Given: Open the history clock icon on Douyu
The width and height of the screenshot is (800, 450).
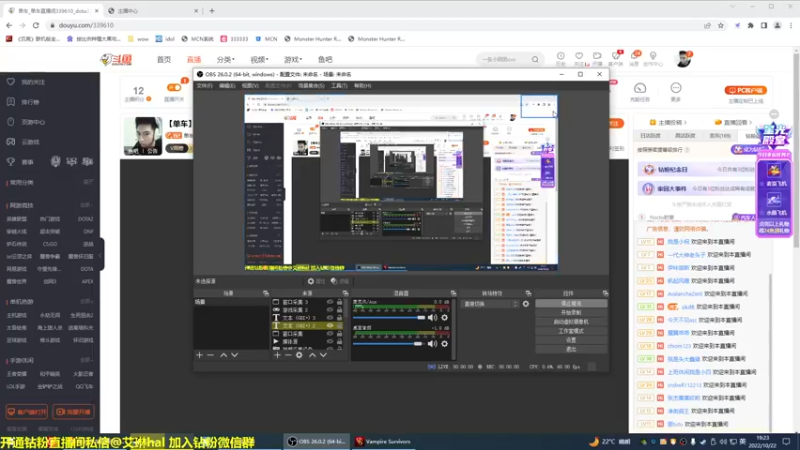Looking at the screenshot, I should pos(560,56).
